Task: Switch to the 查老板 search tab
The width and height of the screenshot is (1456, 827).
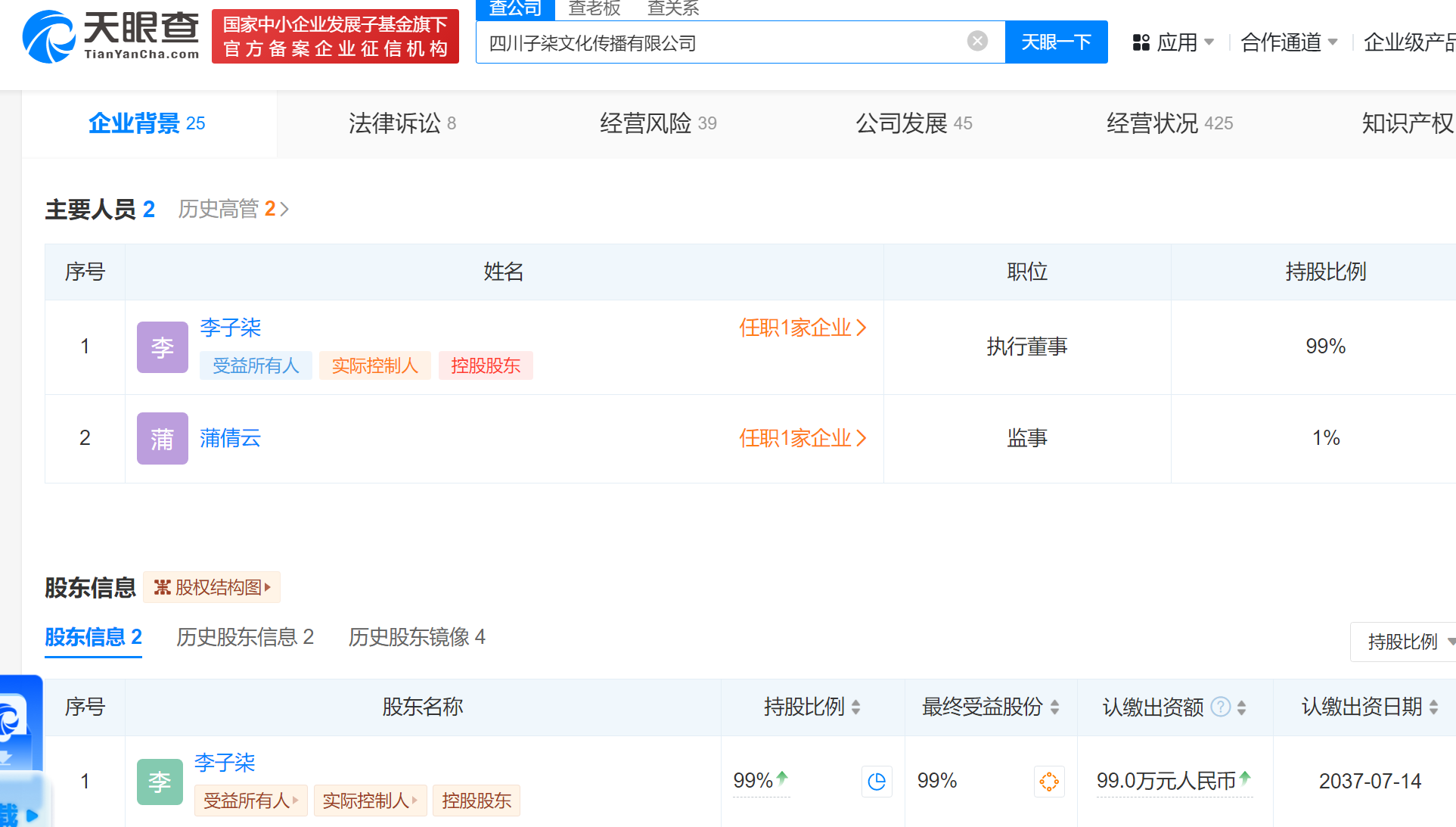Action: tap(595, 8)
